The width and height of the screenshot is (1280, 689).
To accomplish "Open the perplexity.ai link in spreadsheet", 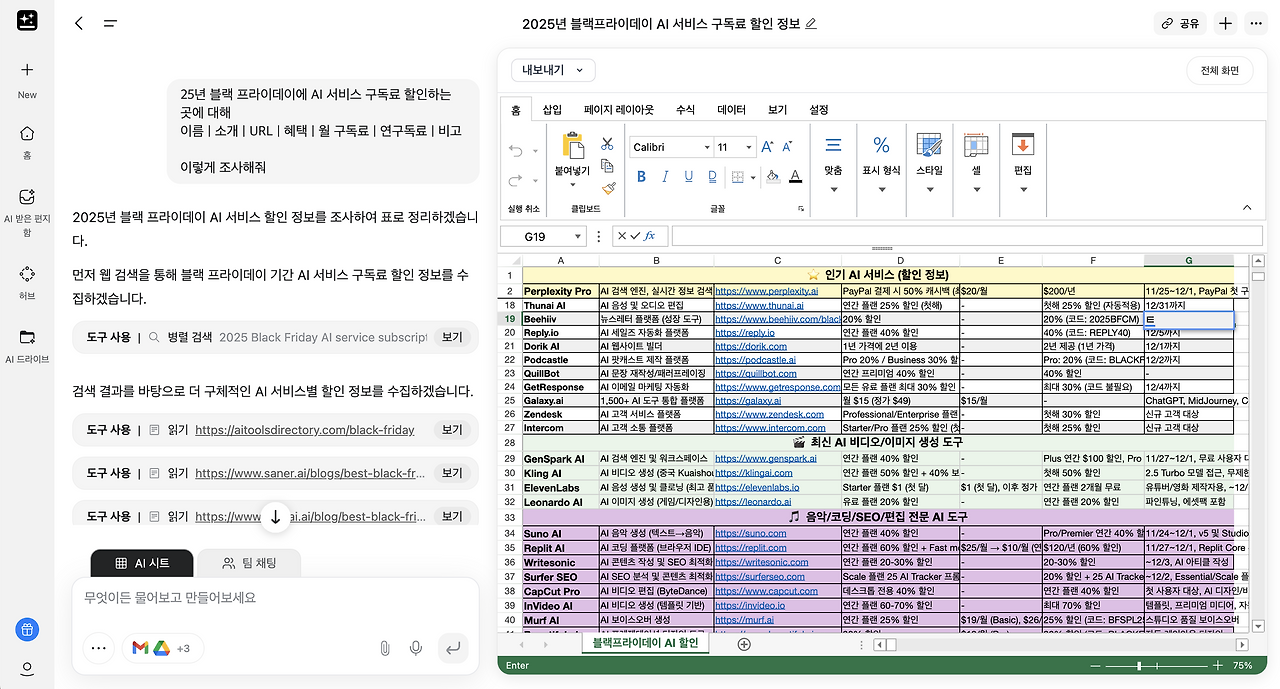I will point(767,290).
